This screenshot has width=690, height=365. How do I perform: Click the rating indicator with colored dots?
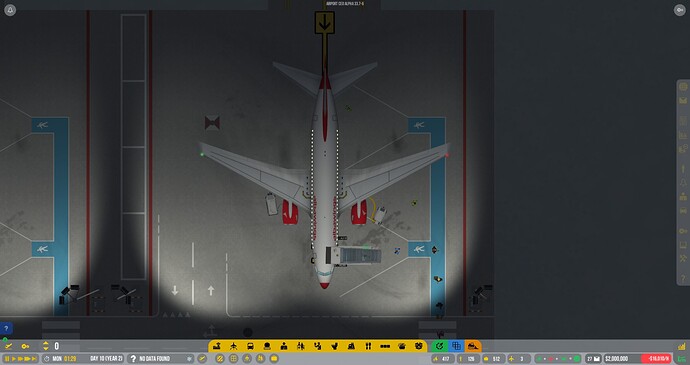(x=558, y=359)
